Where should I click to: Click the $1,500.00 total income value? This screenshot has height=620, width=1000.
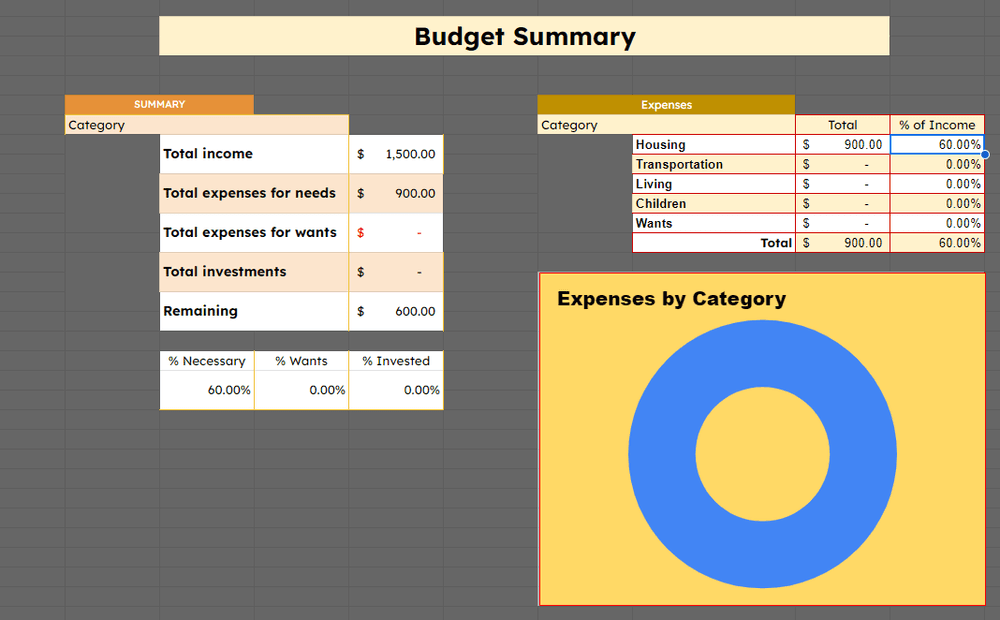tap(396, 154)
